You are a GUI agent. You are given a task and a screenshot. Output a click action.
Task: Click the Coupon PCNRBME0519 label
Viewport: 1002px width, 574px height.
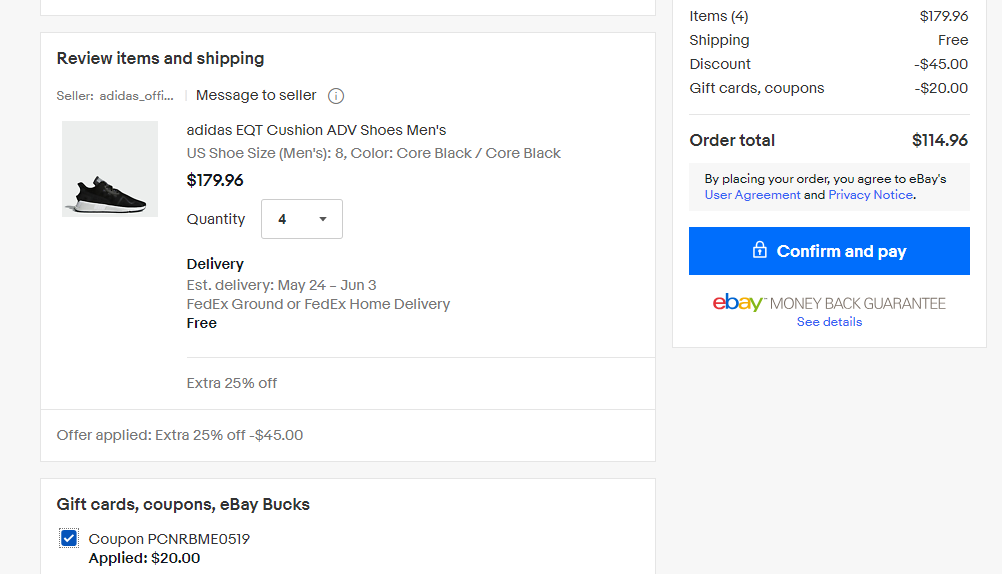169,539
